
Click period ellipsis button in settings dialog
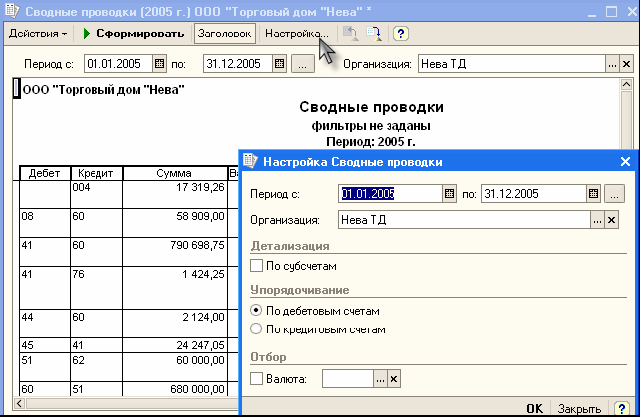click(615, 193)
